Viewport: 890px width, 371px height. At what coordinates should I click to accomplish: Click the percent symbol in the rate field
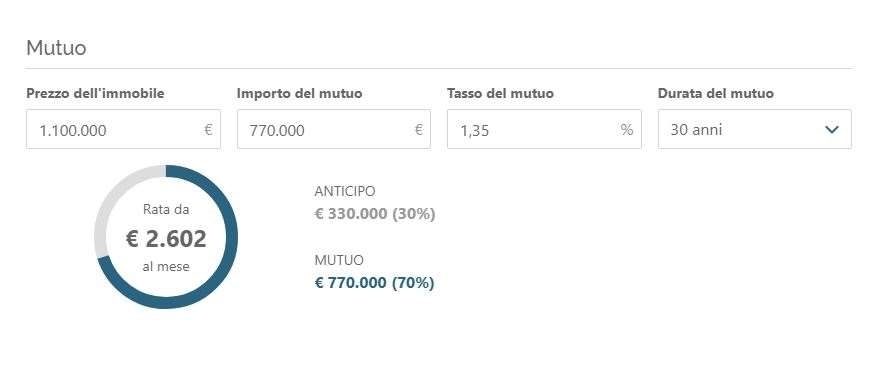pyautogui.click(x=627, y=130)
